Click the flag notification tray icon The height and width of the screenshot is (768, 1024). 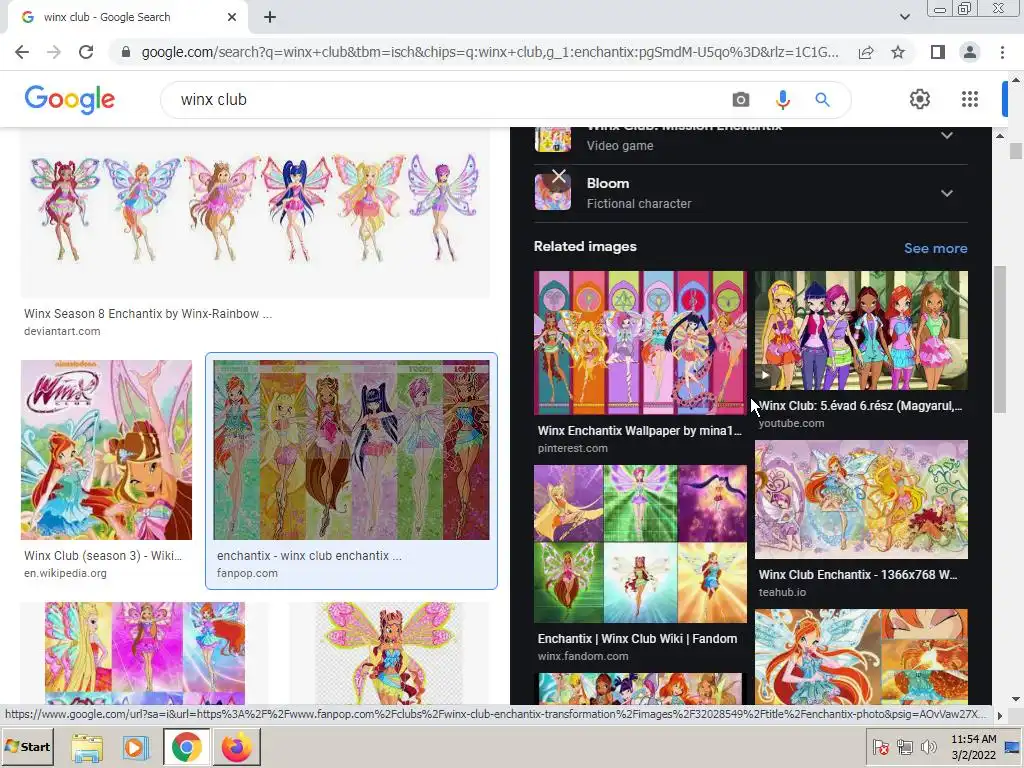(x=881, y=746)
